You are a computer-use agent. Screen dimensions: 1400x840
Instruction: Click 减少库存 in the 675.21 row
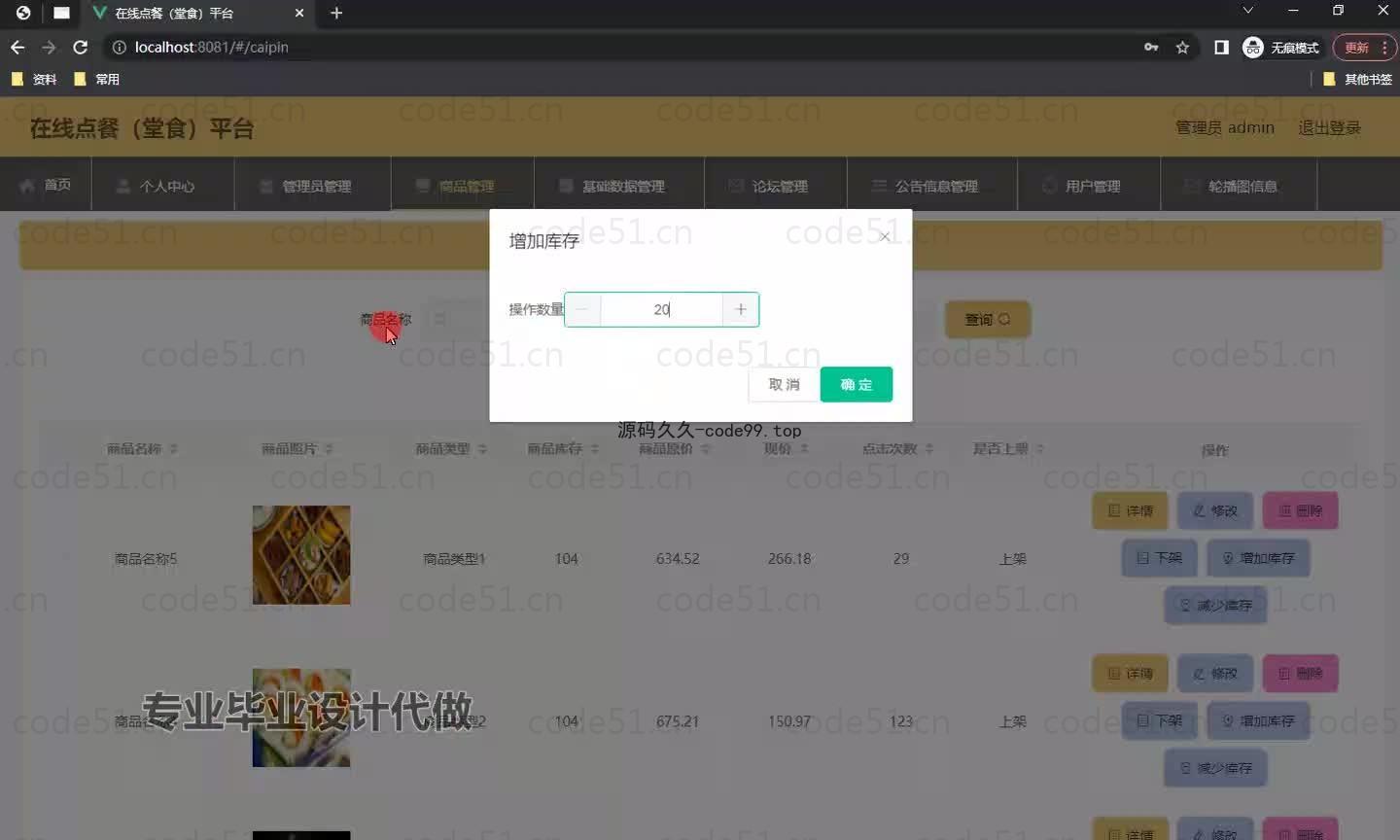pos(1215,768)
